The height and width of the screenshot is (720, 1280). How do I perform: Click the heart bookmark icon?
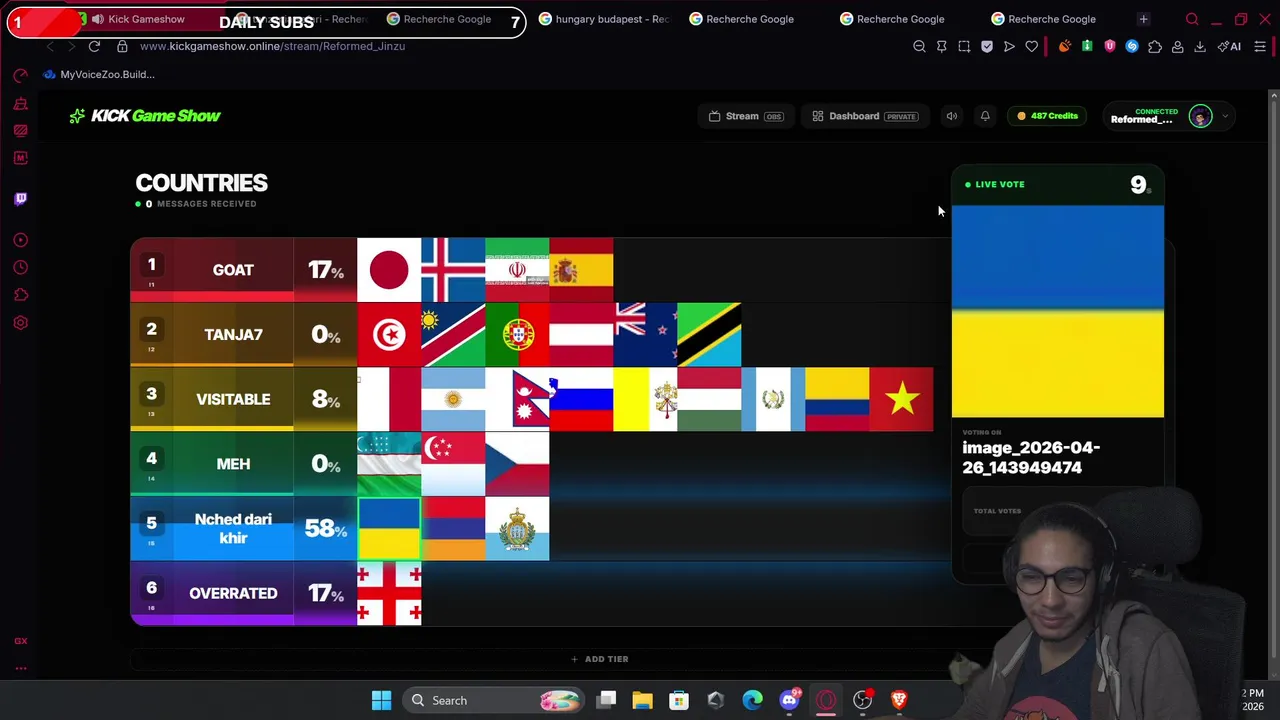click(1032, 46)
